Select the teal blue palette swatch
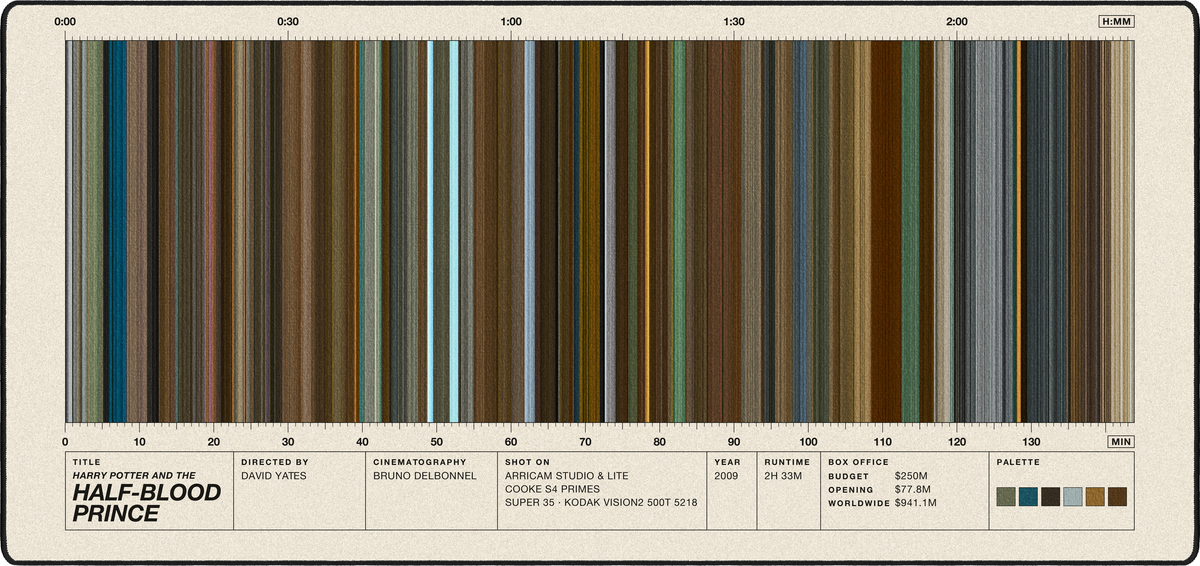 coord(1028,496)
